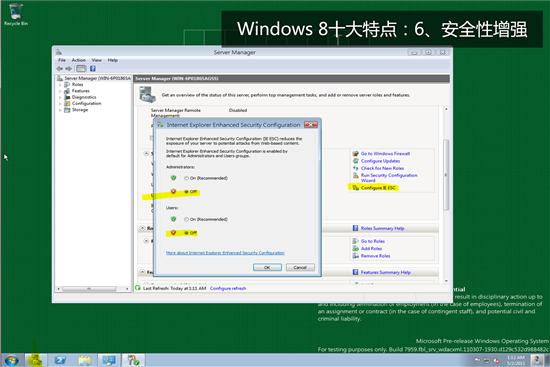Expand the Roles tree node

tap(60, 85)
